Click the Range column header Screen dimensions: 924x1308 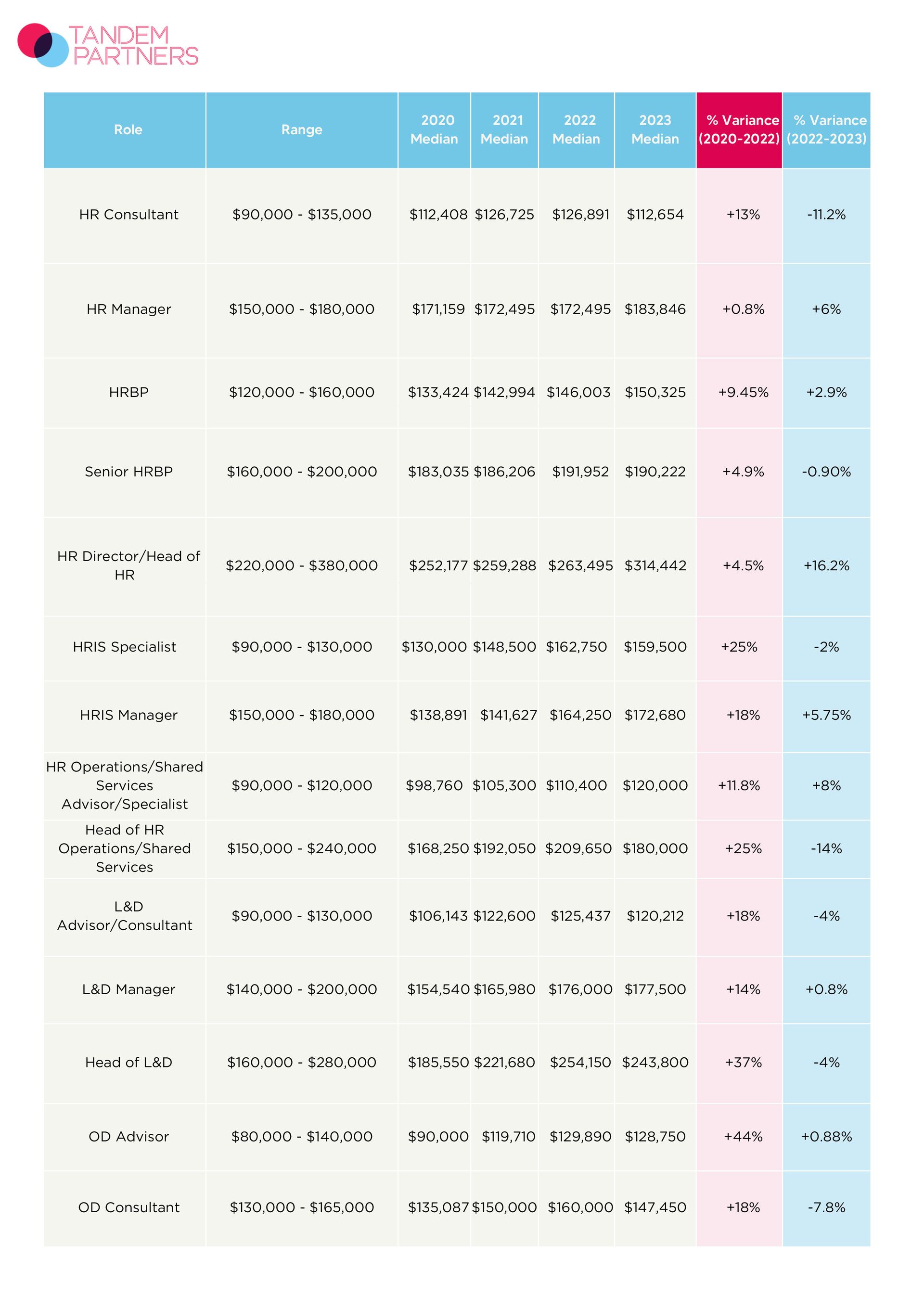pyautogui.click(x=301, y=130)
